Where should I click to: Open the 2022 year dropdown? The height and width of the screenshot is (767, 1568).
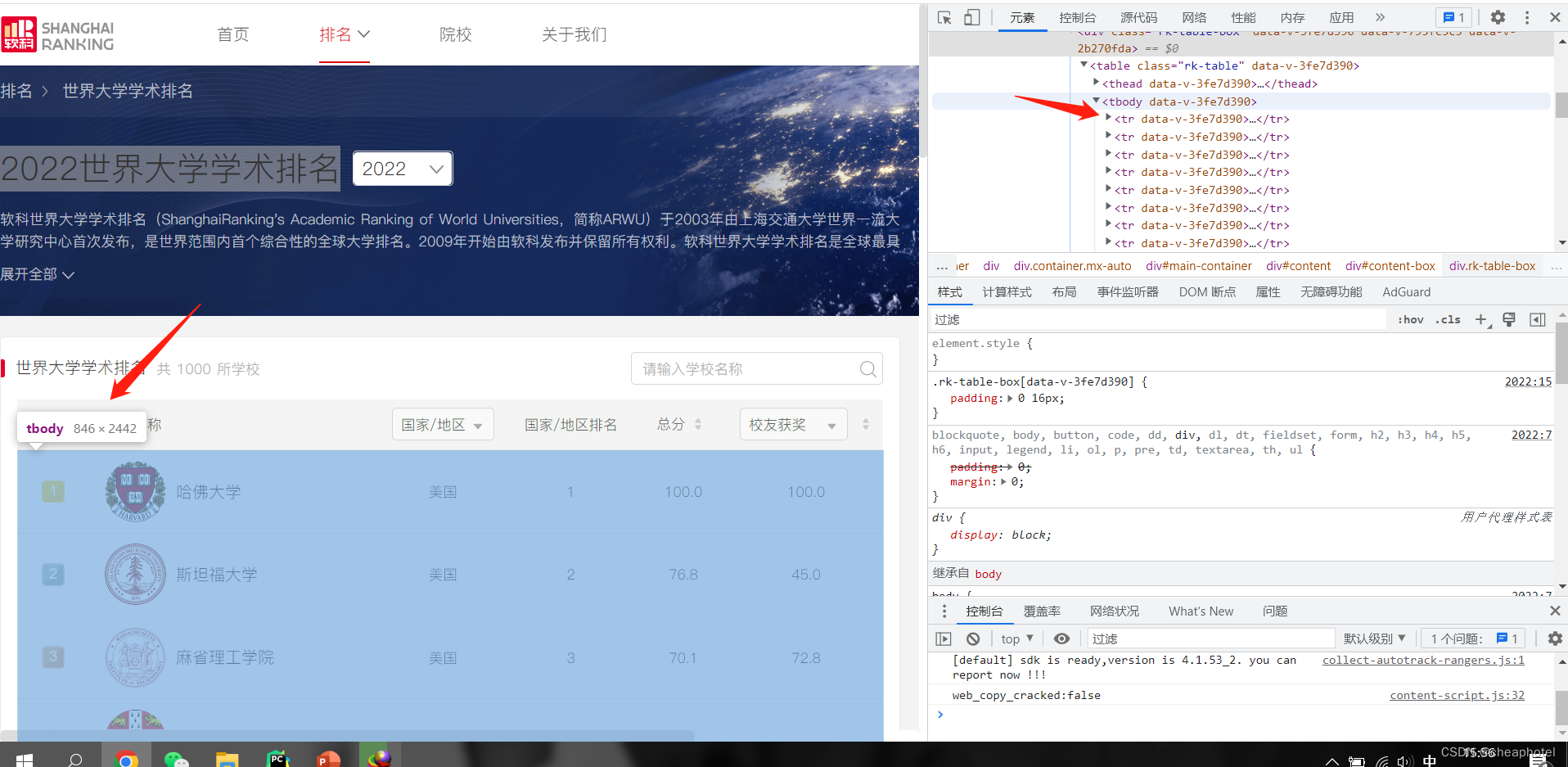pyautogui.click(x=403, y=169)
